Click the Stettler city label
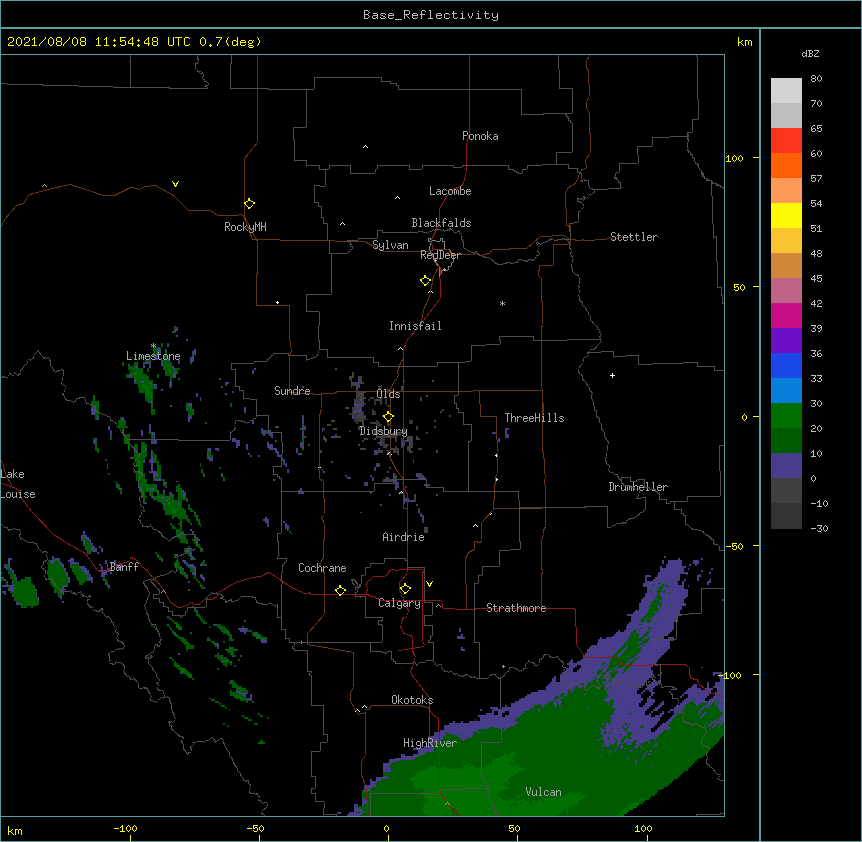 634,237
